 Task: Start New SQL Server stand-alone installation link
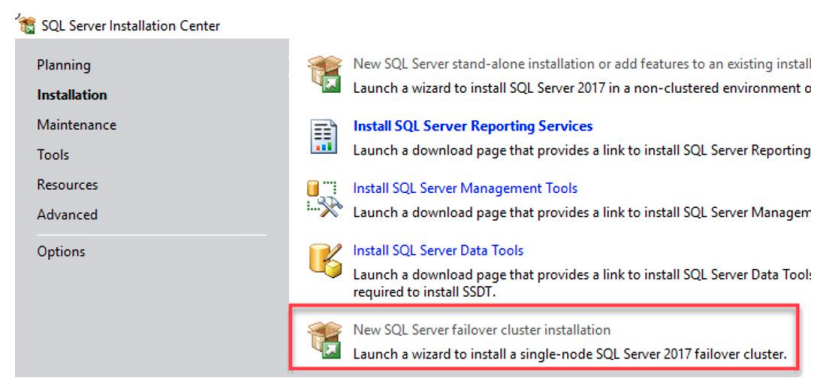pos(581,64)
